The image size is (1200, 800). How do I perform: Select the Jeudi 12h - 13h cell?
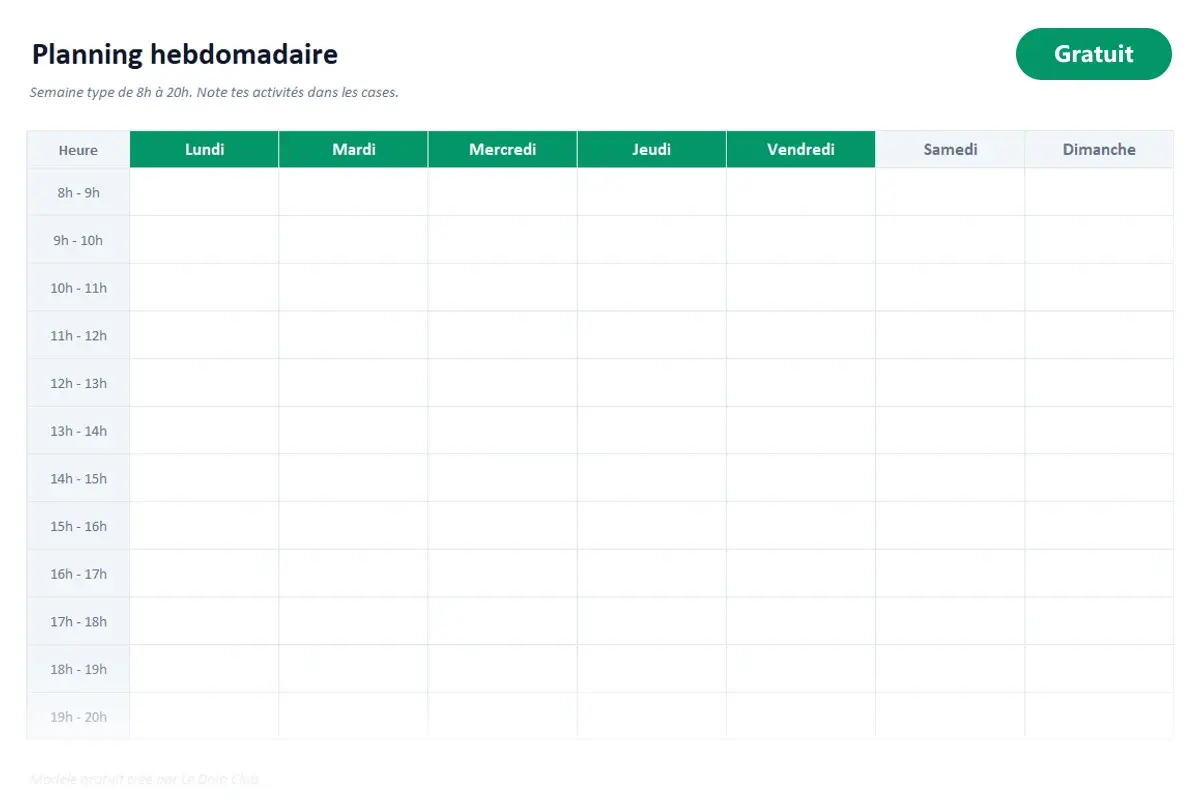[x=651, y=383]
